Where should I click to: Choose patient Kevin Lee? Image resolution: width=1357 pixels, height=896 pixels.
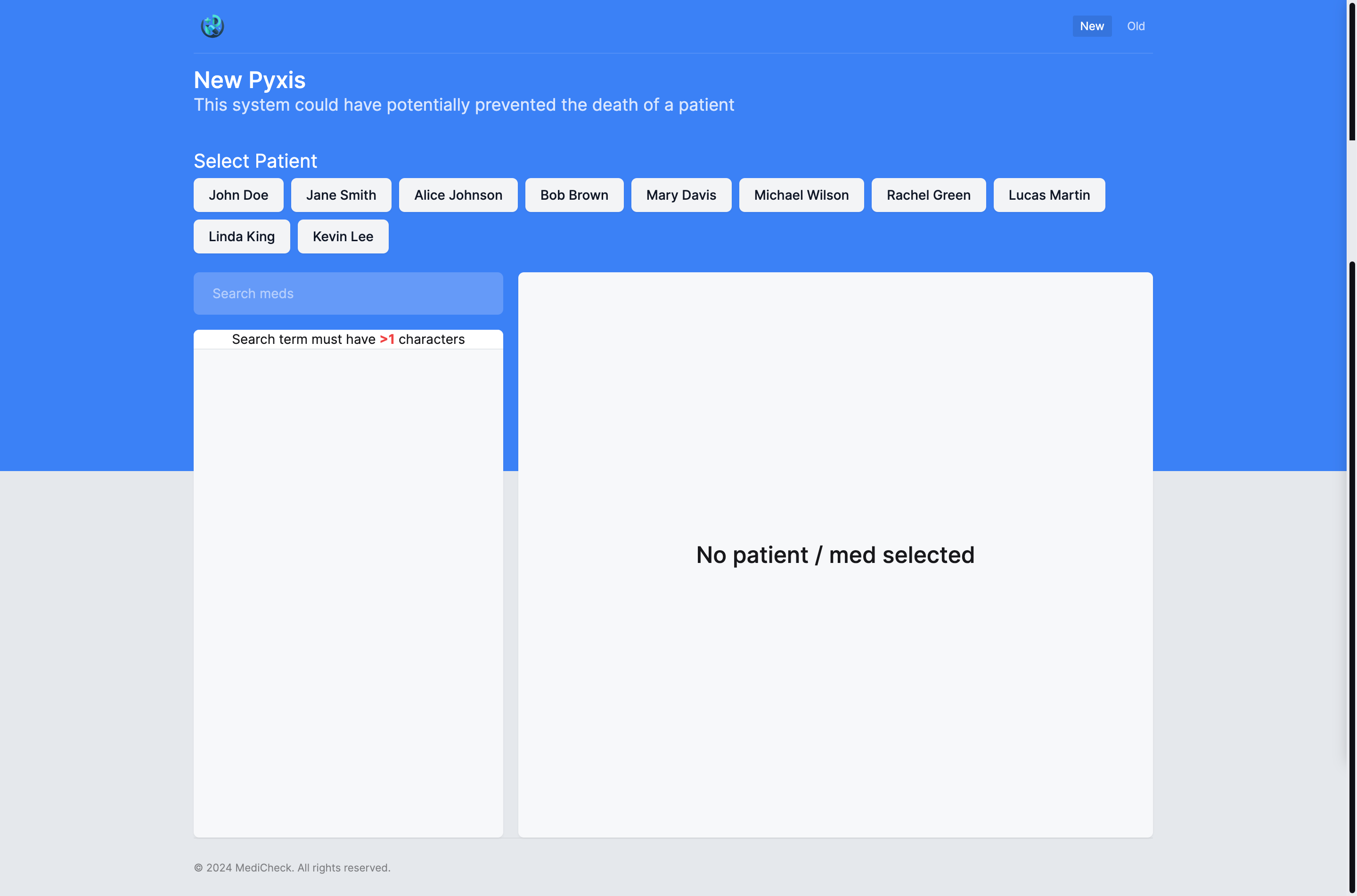(x=342, y=236)
